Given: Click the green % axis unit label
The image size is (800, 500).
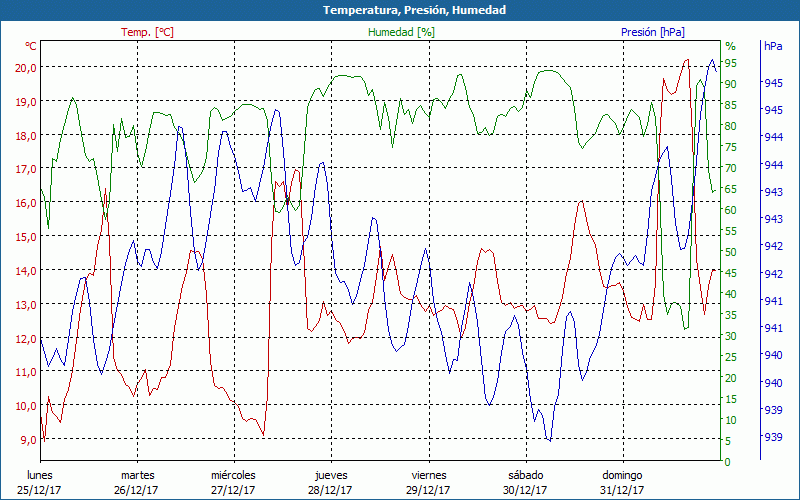Looking at the screenshot, I should (x=730, y=46).
